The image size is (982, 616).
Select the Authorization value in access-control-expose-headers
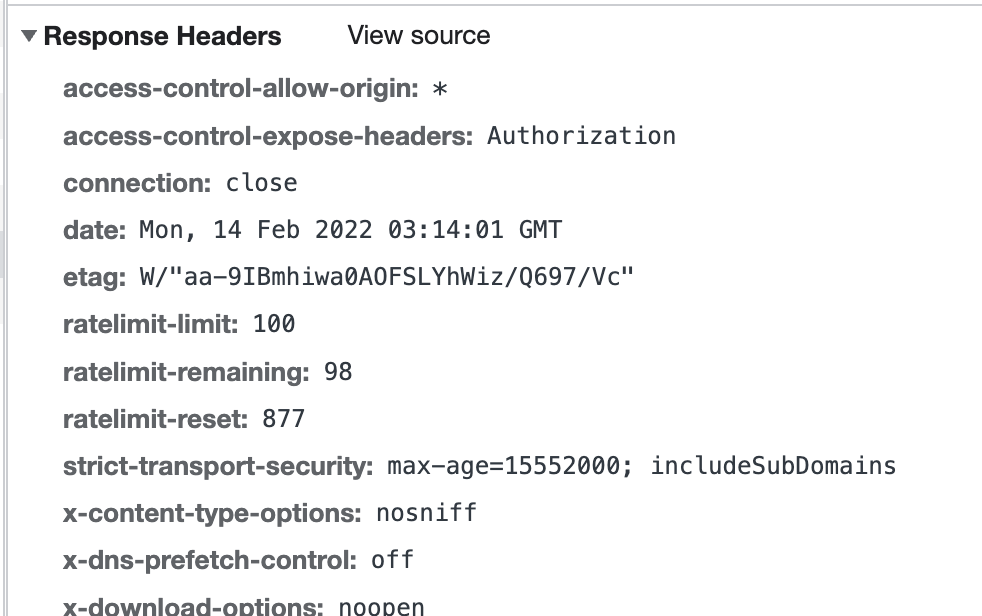click(x=581, y=136)
